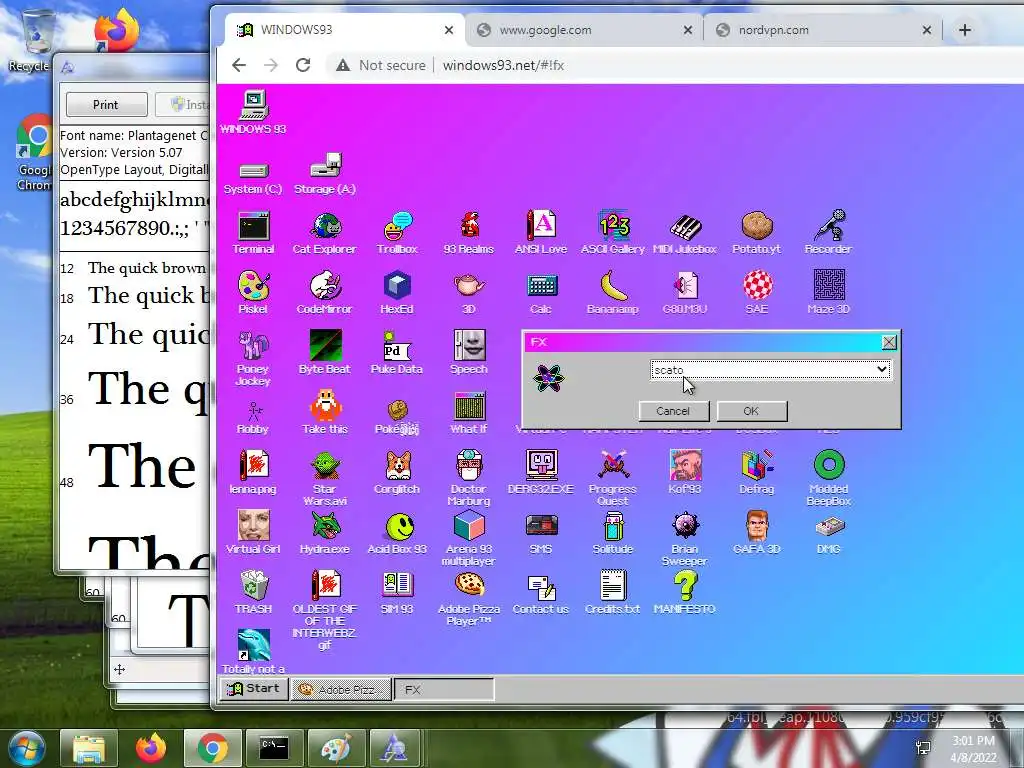
Task: Open HexEd cube icon
Action: pos(397,293)
